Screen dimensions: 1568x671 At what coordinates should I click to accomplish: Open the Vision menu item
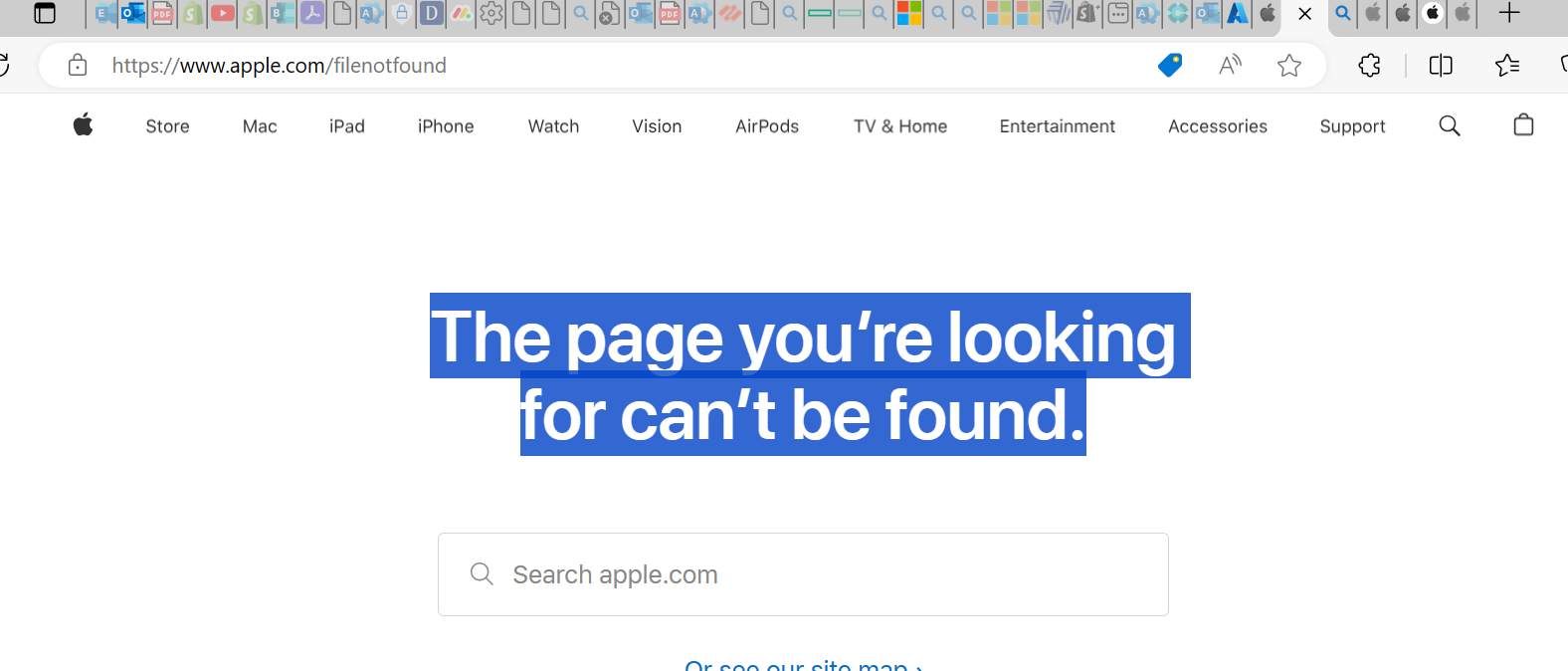(x=657, y=126)
